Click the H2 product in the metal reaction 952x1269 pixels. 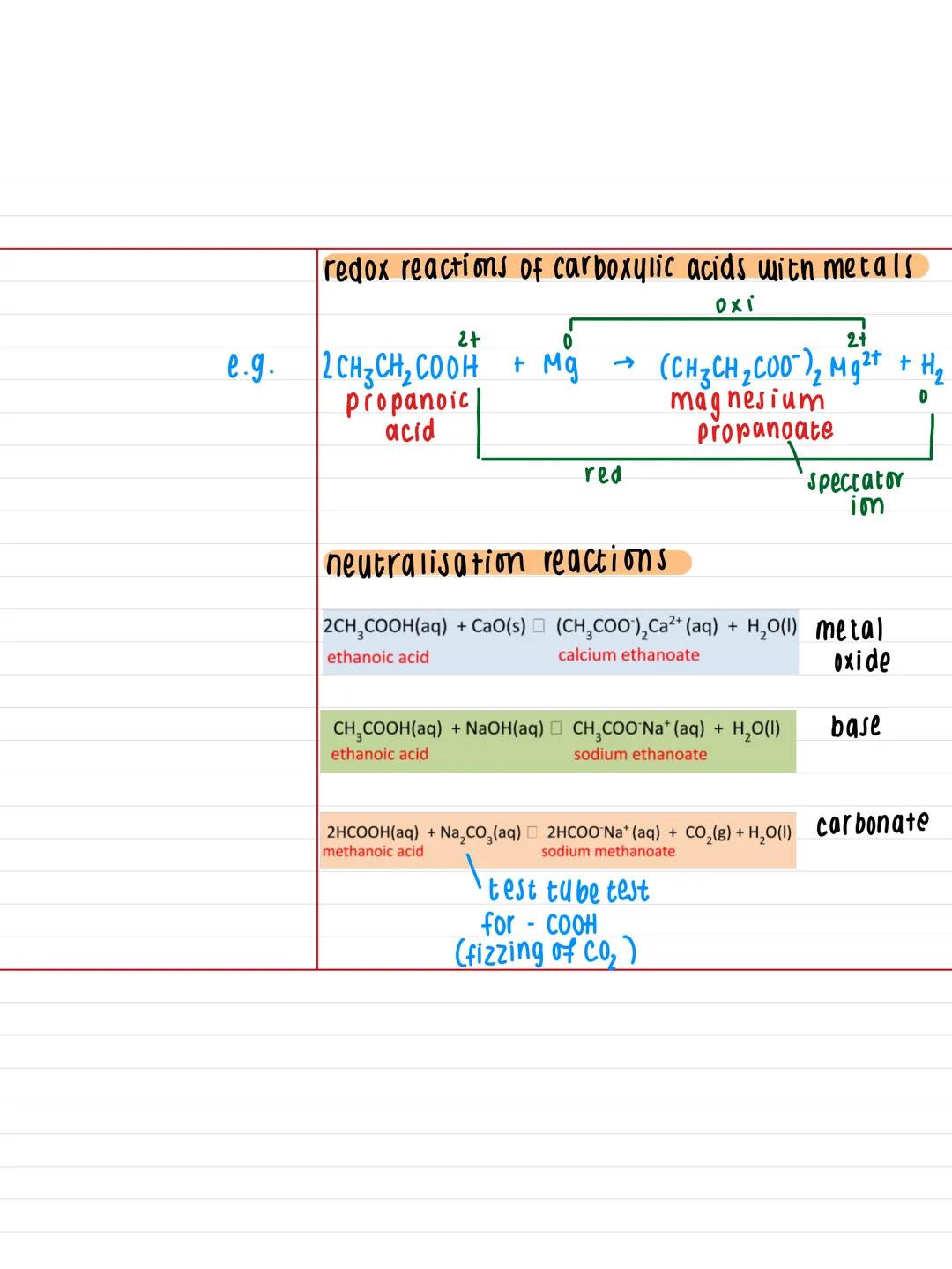click(x=932, y=369)
